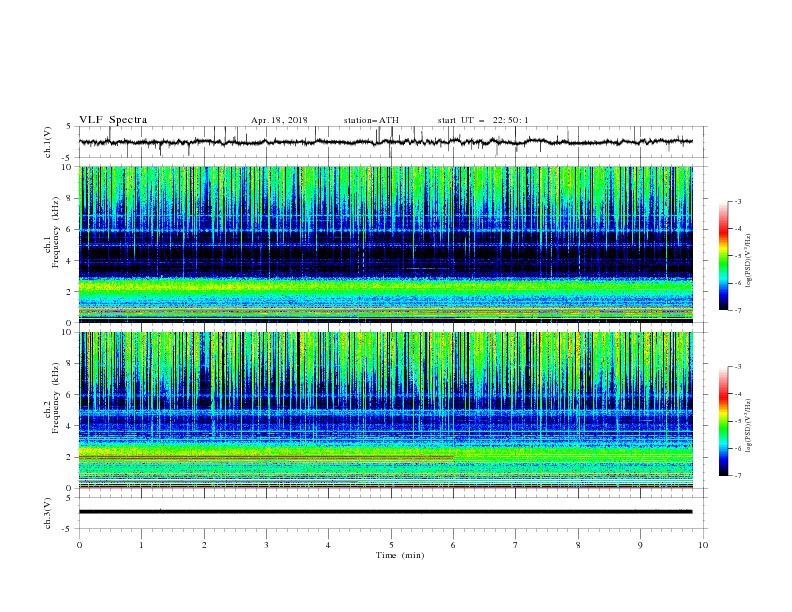Click the 'log(PSD)(V²/Hz)' label beside ch.2 color scale
The image size is (792, 612).
coord(749,425)
